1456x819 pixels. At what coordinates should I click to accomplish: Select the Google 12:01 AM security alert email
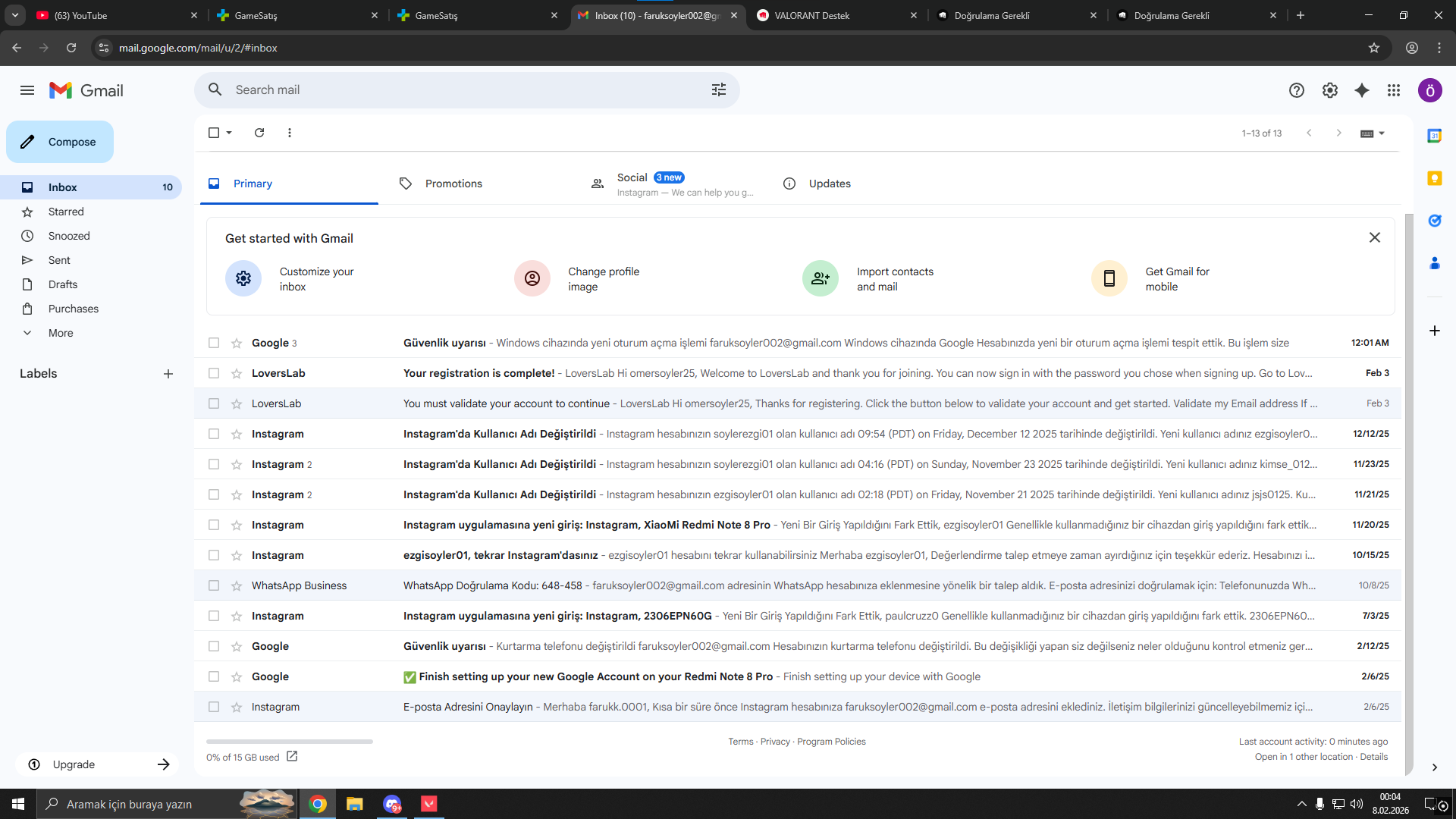(x=214, y=343)
